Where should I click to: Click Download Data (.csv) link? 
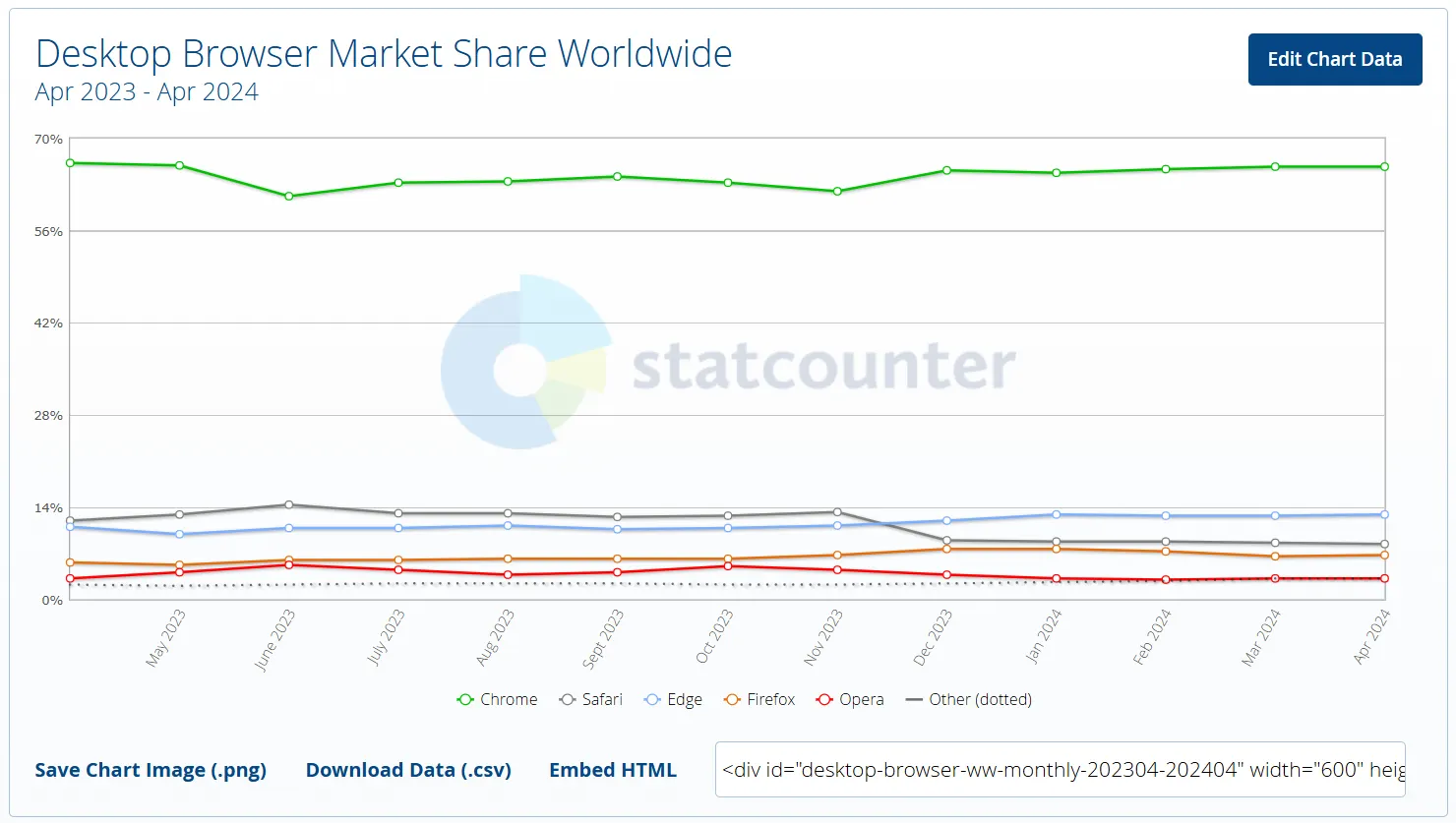click(408, 770)
